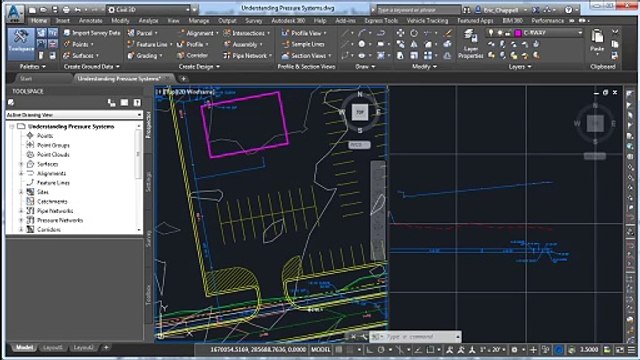Screen dimensions: 640x360
Task: Expand the Draw panel title
Action: 365,66
